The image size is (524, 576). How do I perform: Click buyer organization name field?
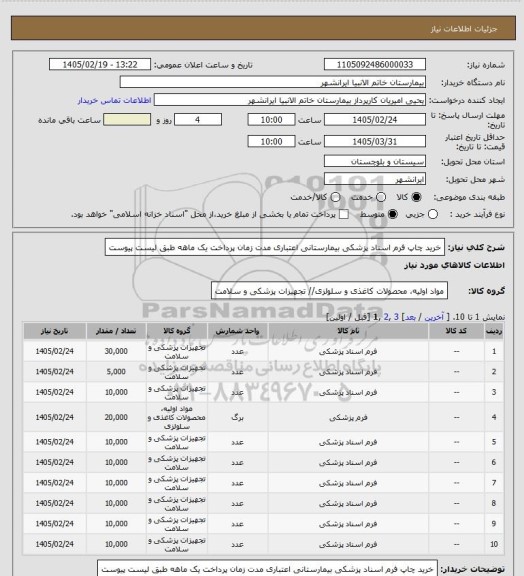tap(273, 82)
